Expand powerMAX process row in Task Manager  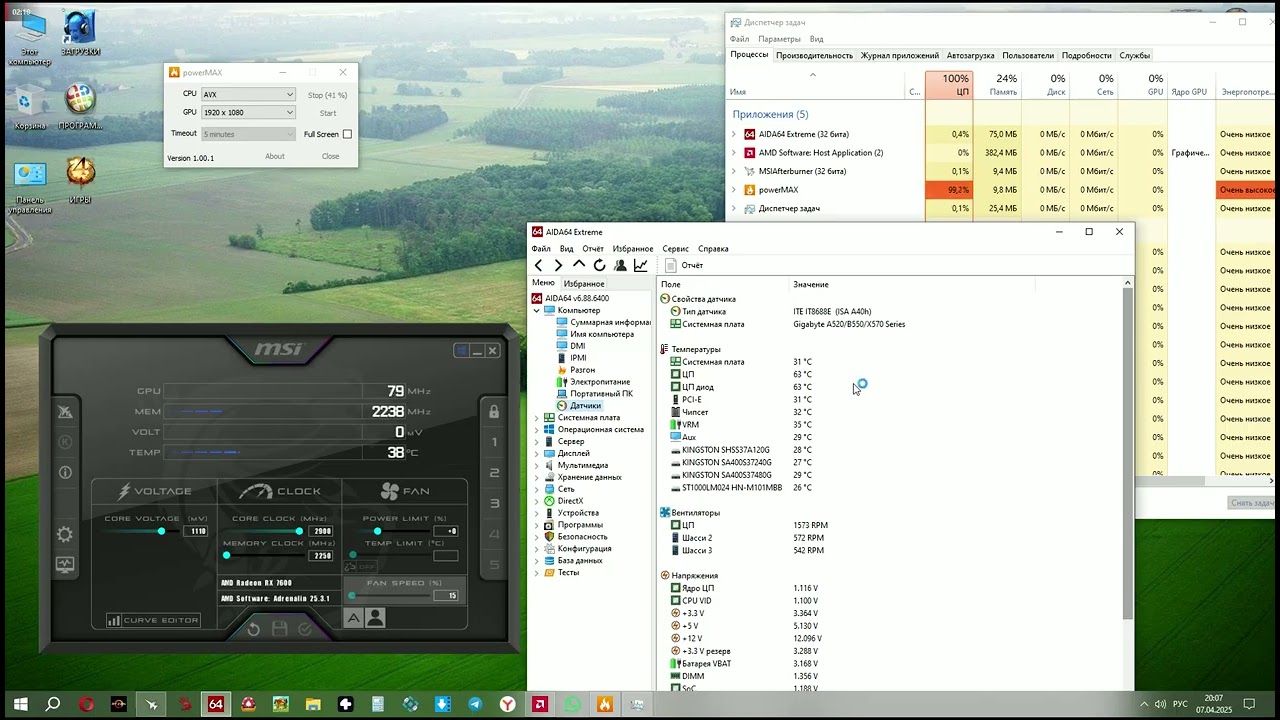(x=733, y=190)
